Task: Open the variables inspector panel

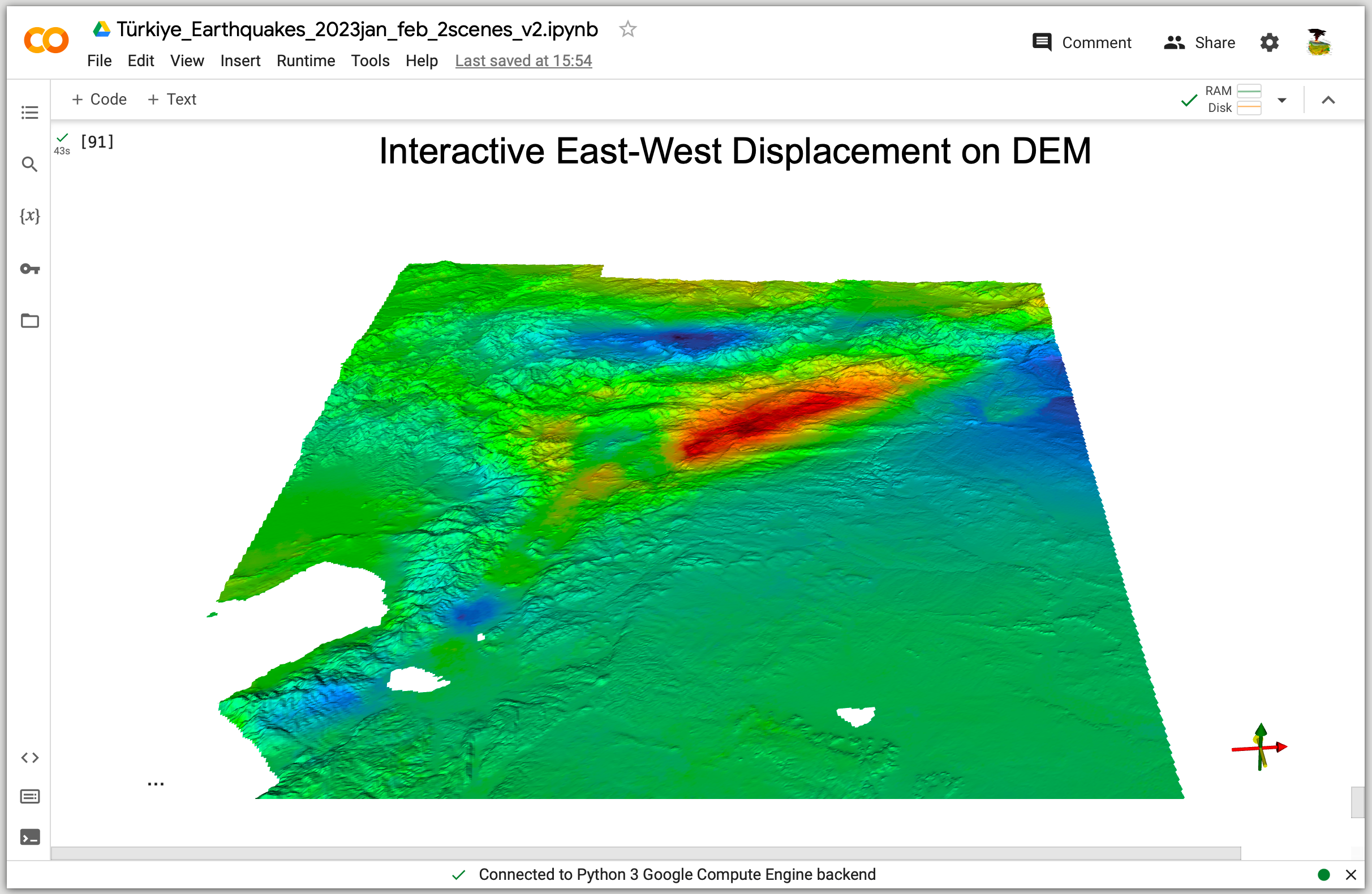Action: point(29,216)
